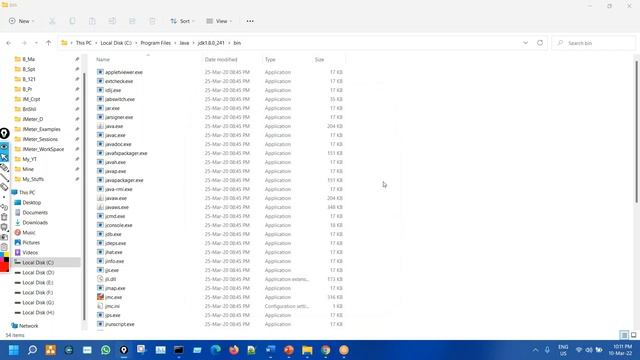Select the line drawing annotation tool
Screen dimensions: 640x360
[4, 177]
